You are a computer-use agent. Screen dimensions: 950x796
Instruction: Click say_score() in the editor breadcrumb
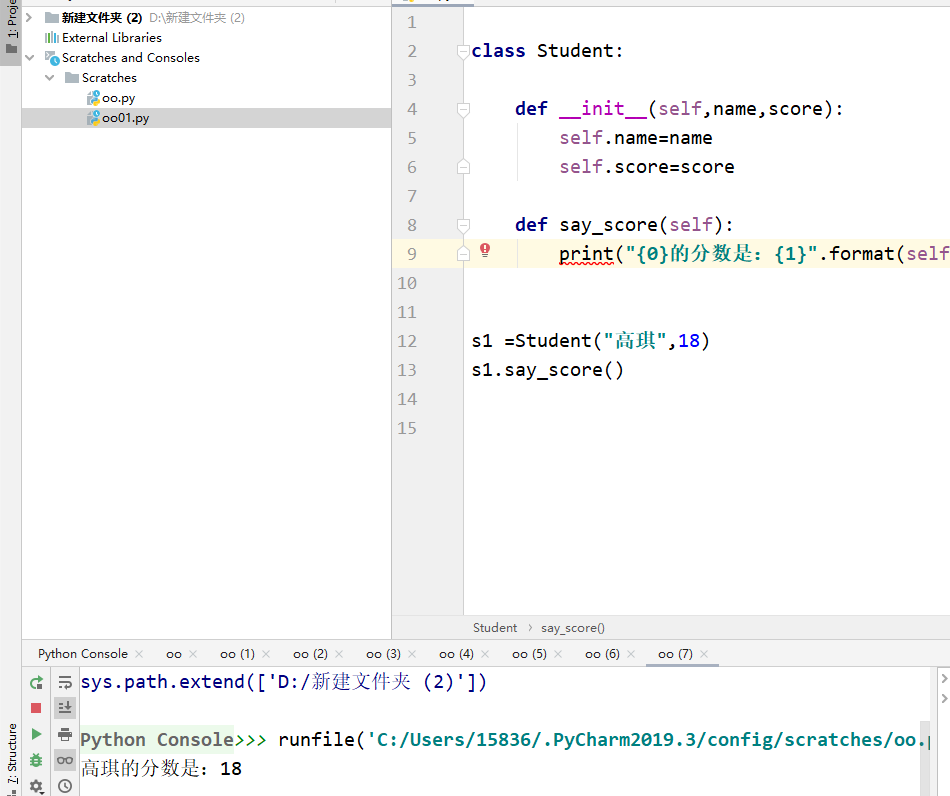pos(573,628)
